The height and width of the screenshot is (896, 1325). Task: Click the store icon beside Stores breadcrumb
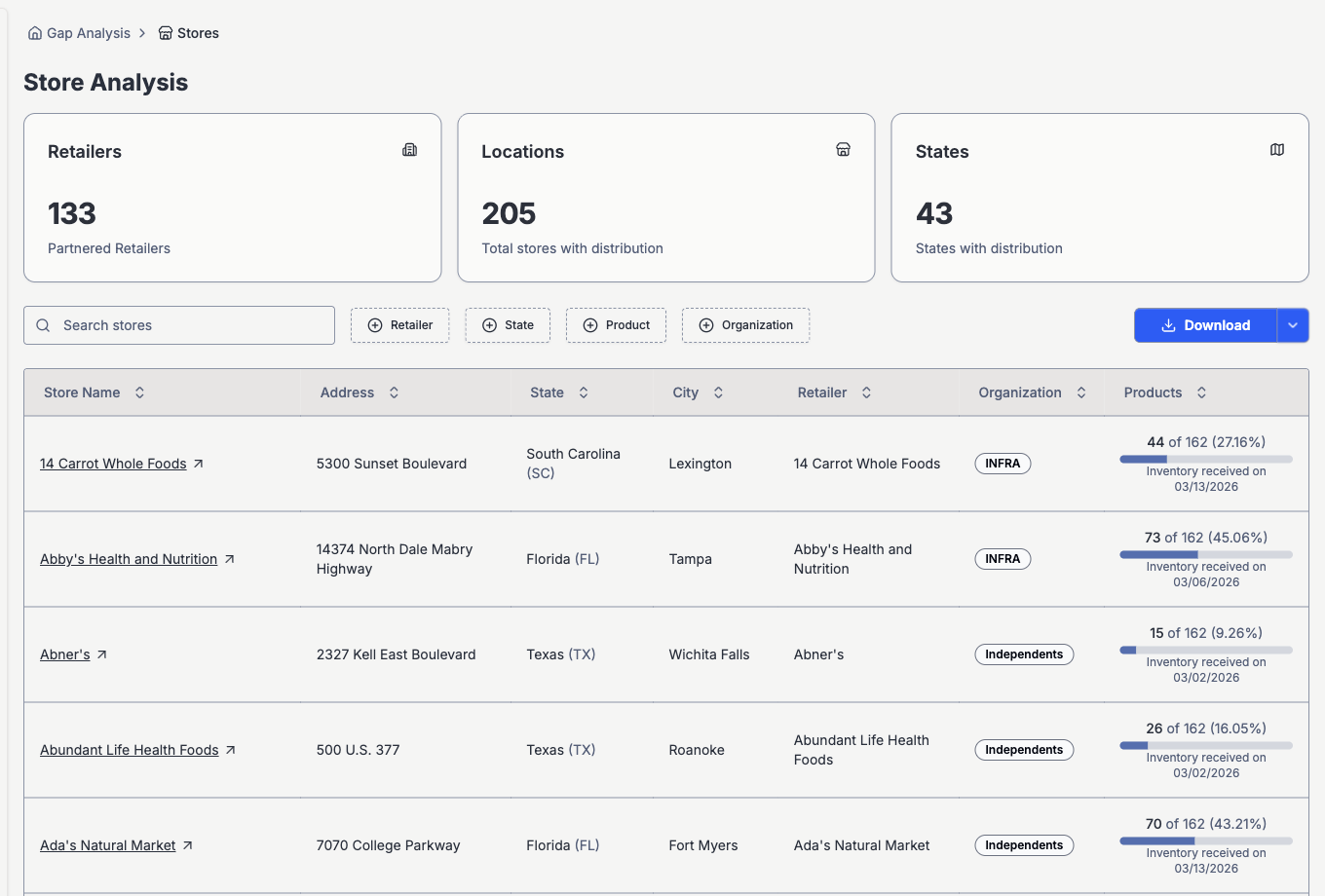[166, 33]
